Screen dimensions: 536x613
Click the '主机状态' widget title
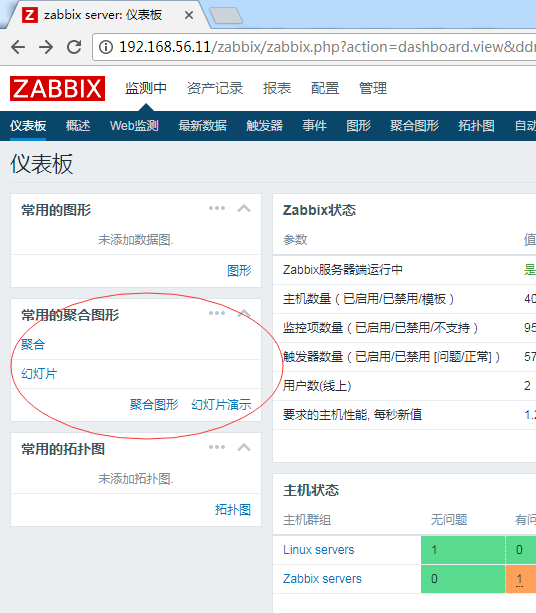coord(311,490)
